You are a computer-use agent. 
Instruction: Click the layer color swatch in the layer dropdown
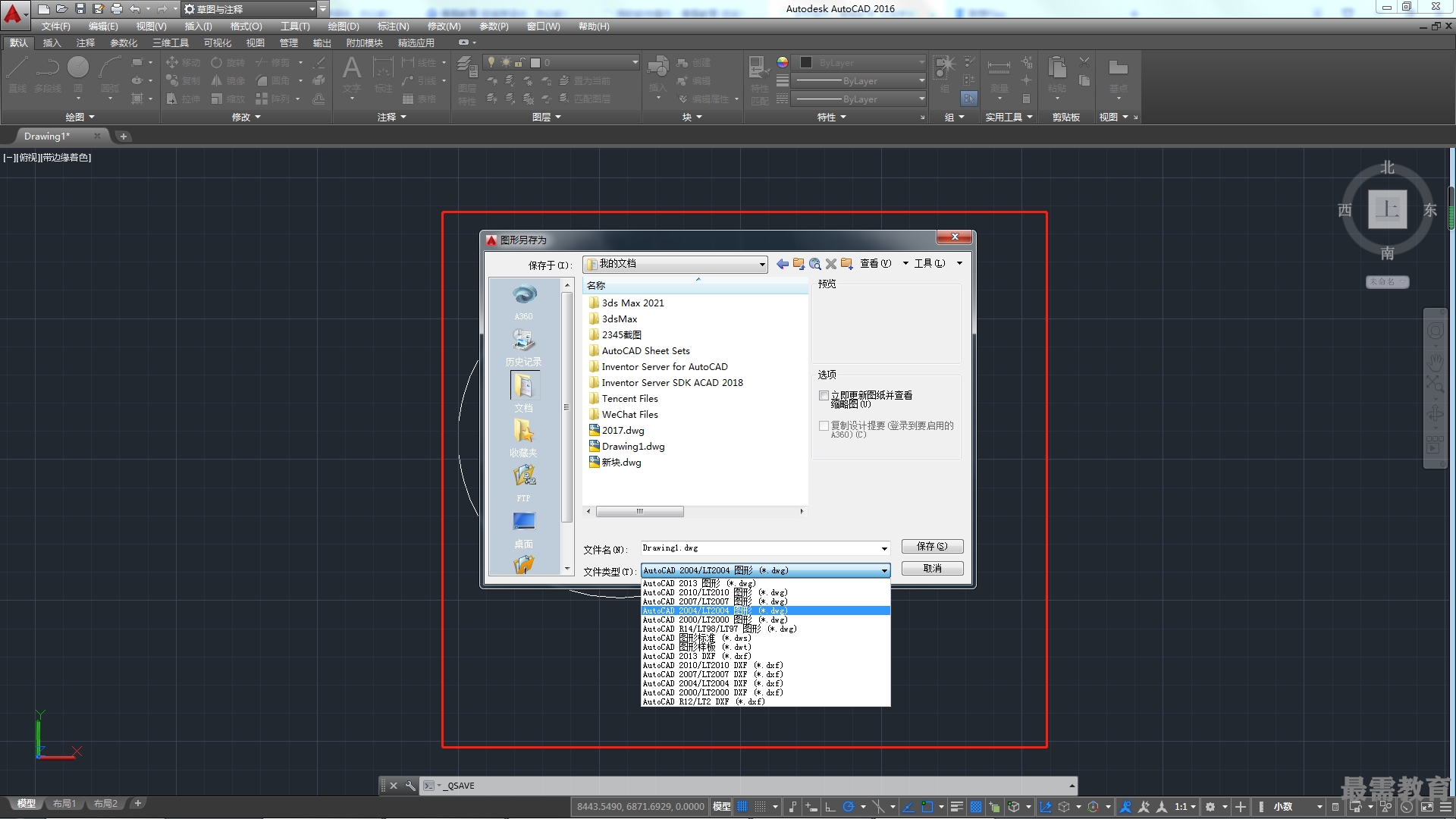click(x=535, y=62)
